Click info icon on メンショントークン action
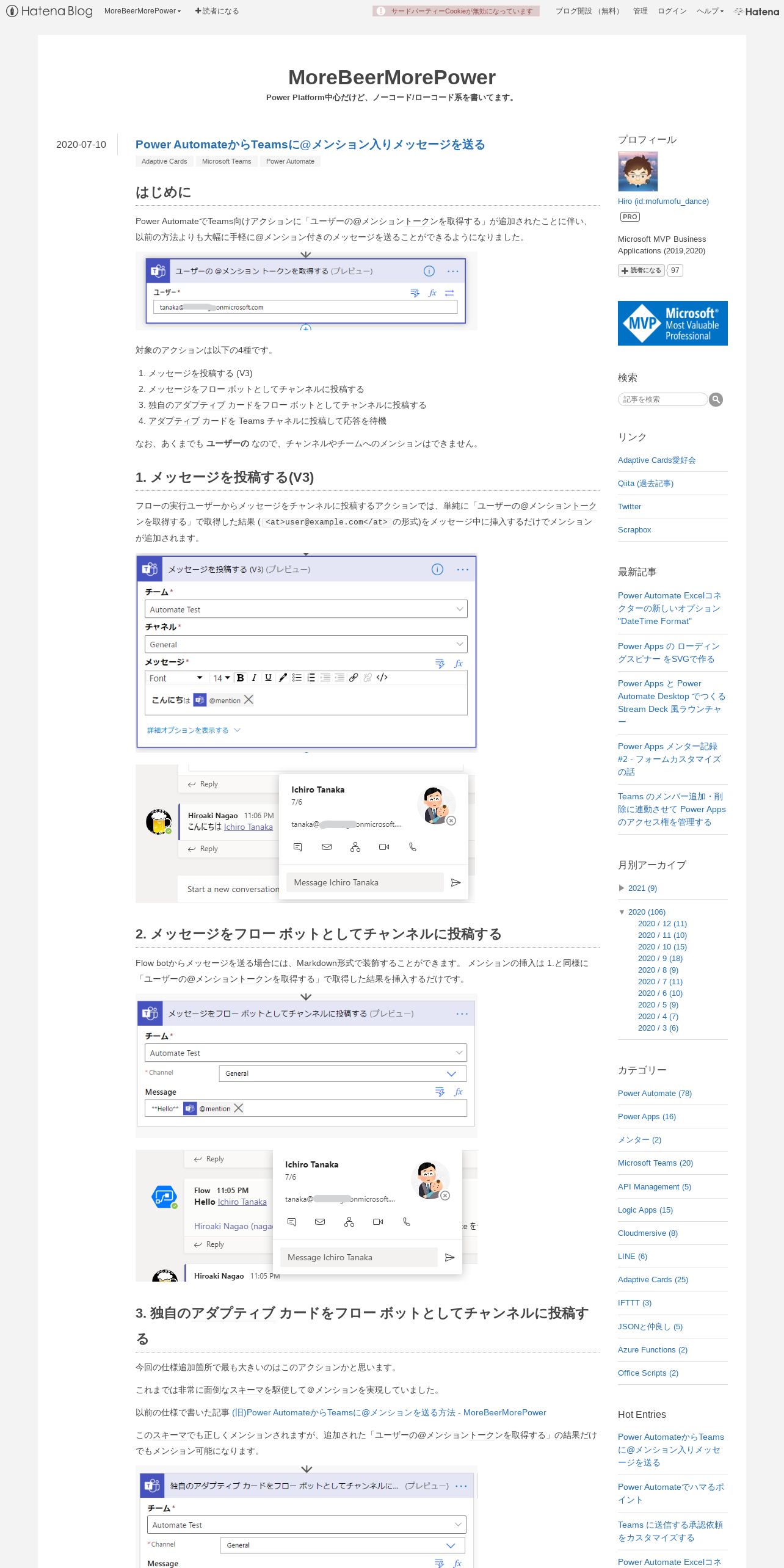 tap(429, 271)
